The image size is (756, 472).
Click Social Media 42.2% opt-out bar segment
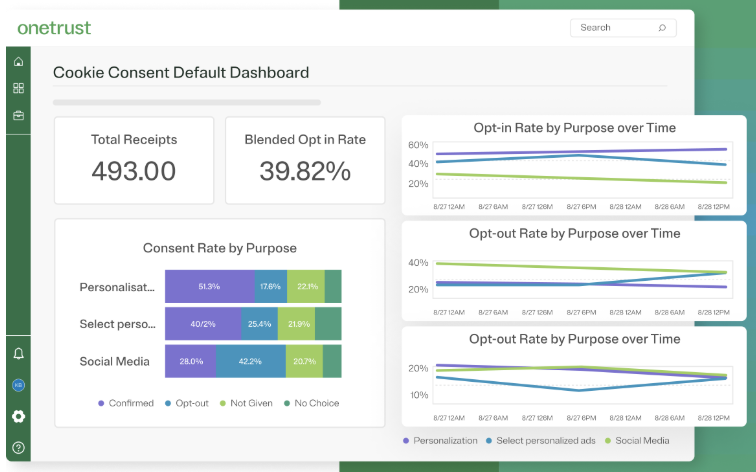coord(248,361)
